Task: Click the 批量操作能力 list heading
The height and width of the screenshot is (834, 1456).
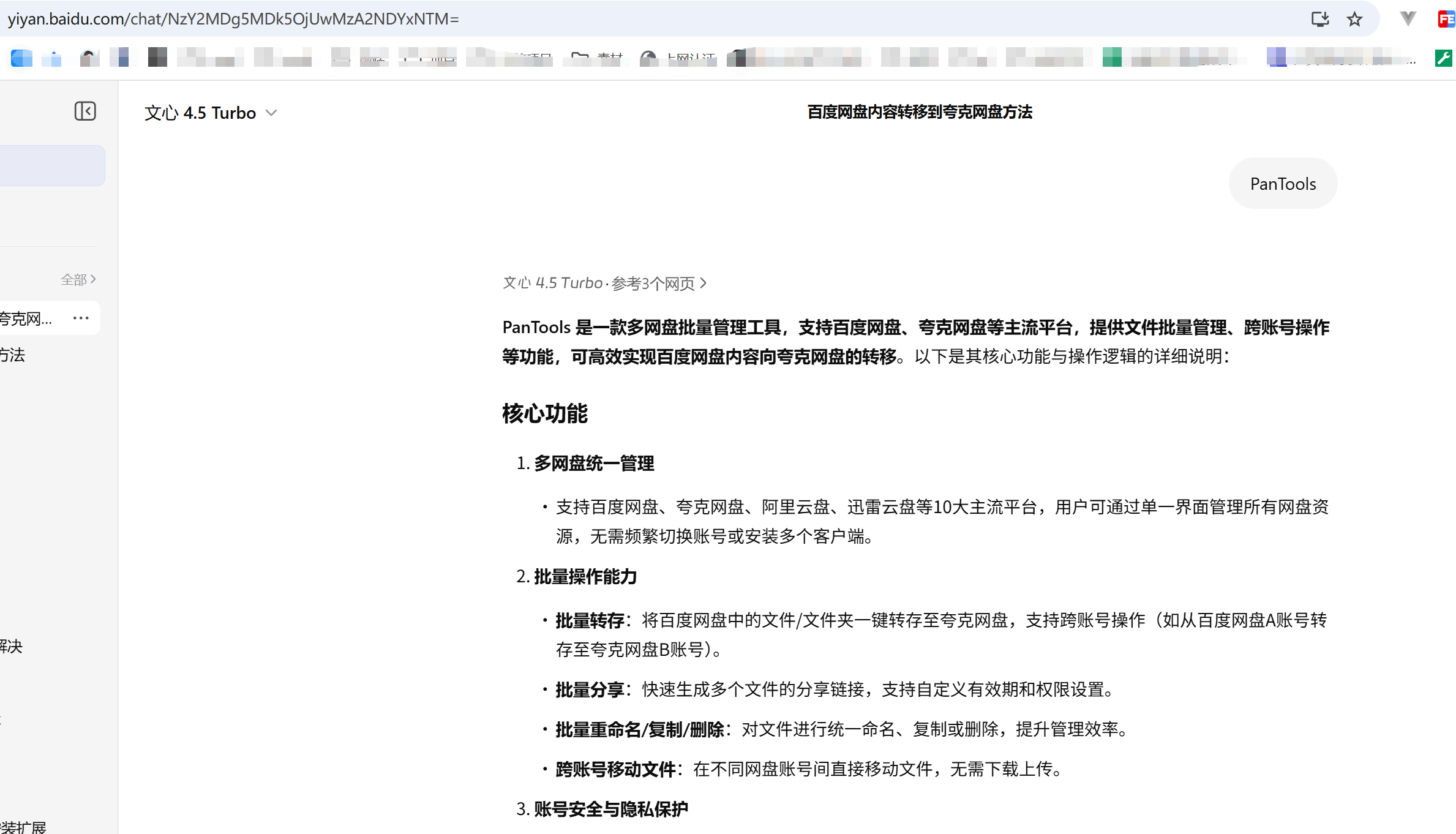Action: (x=585, y=577)
